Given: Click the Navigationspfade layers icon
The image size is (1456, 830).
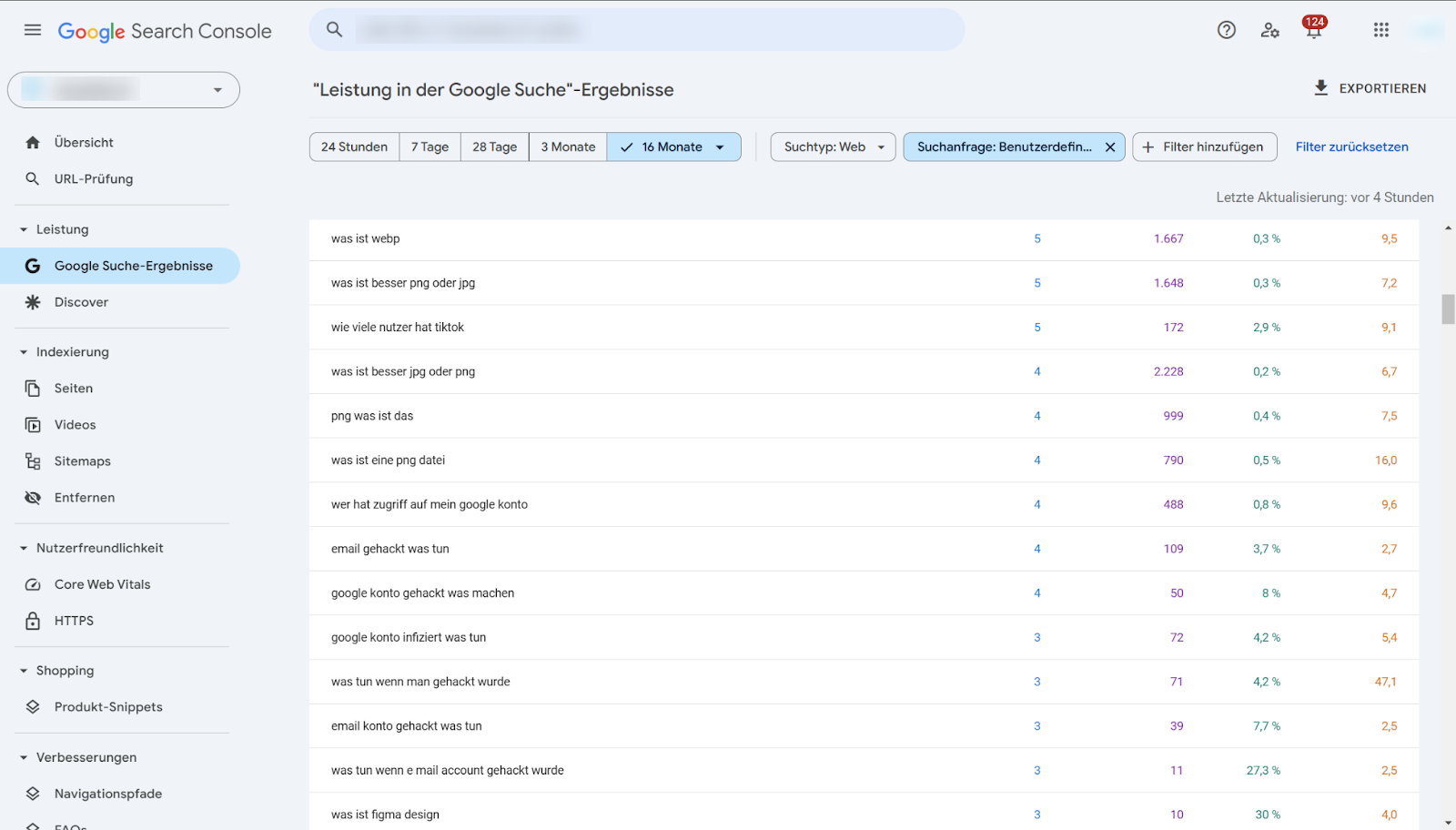Looking at the screenshot, I should tap(33, 794).
